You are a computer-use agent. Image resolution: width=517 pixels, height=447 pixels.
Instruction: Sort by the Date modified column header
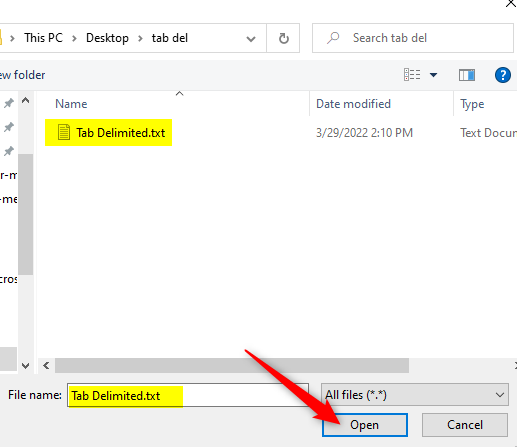coord(353,104)
